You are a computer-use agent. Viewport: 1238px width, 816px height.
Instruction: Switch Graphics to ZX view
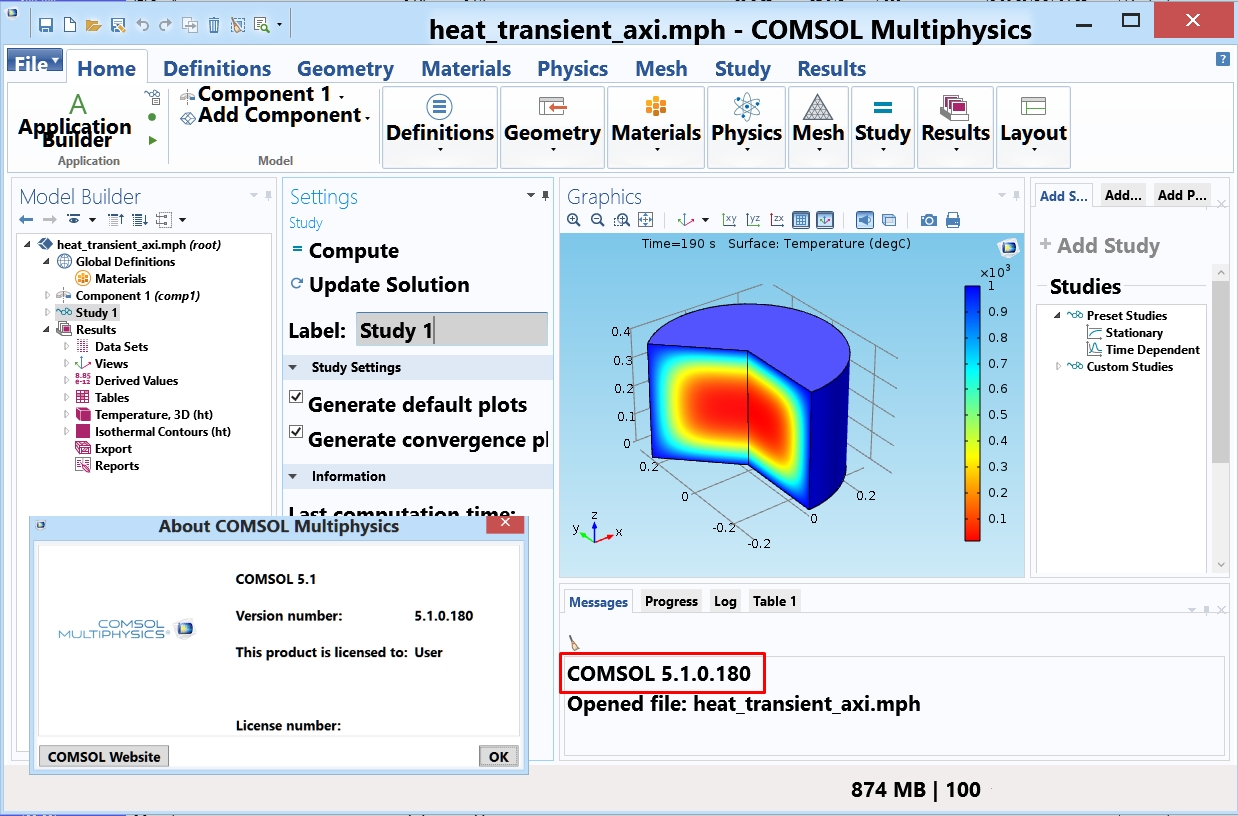point(777,220)
